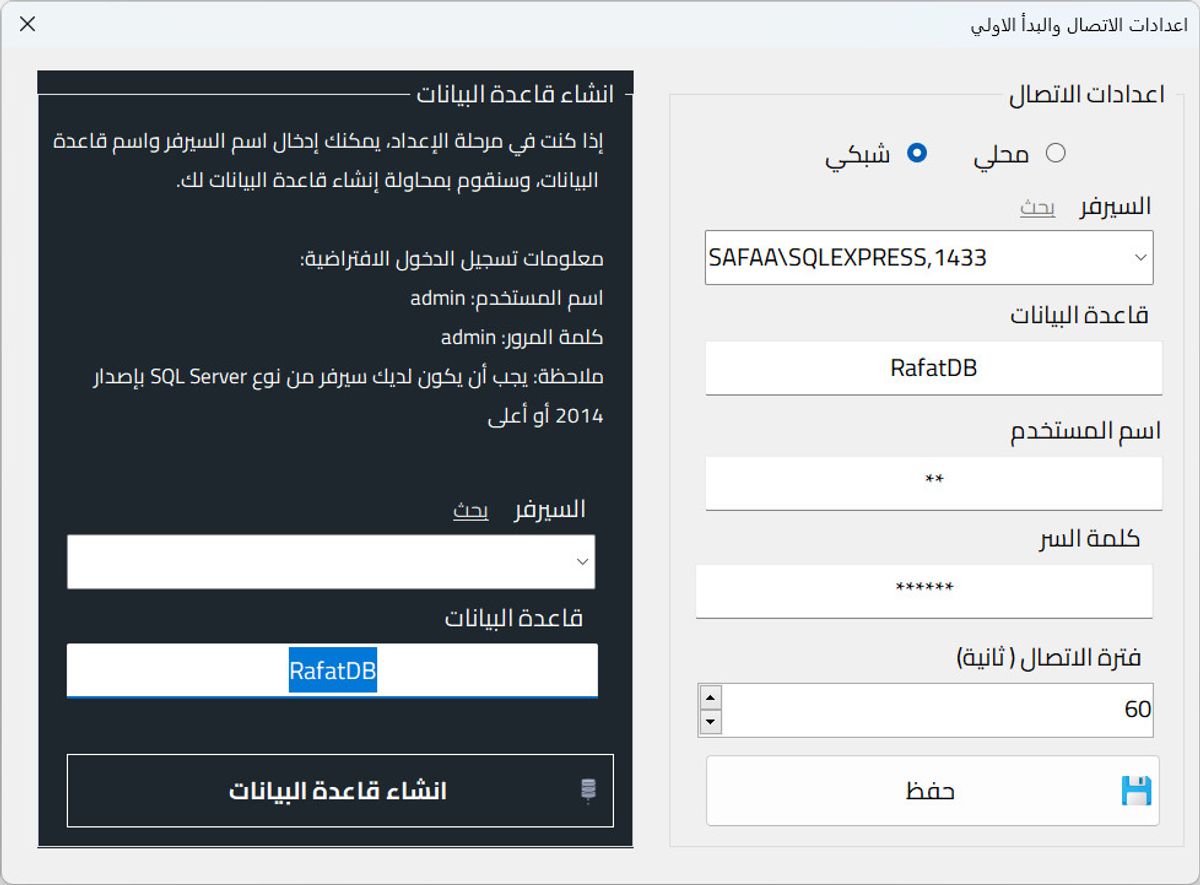Click the floppy disk save icon
This screenshot has width=1200, height=885.
click(x=1135, y=791)
